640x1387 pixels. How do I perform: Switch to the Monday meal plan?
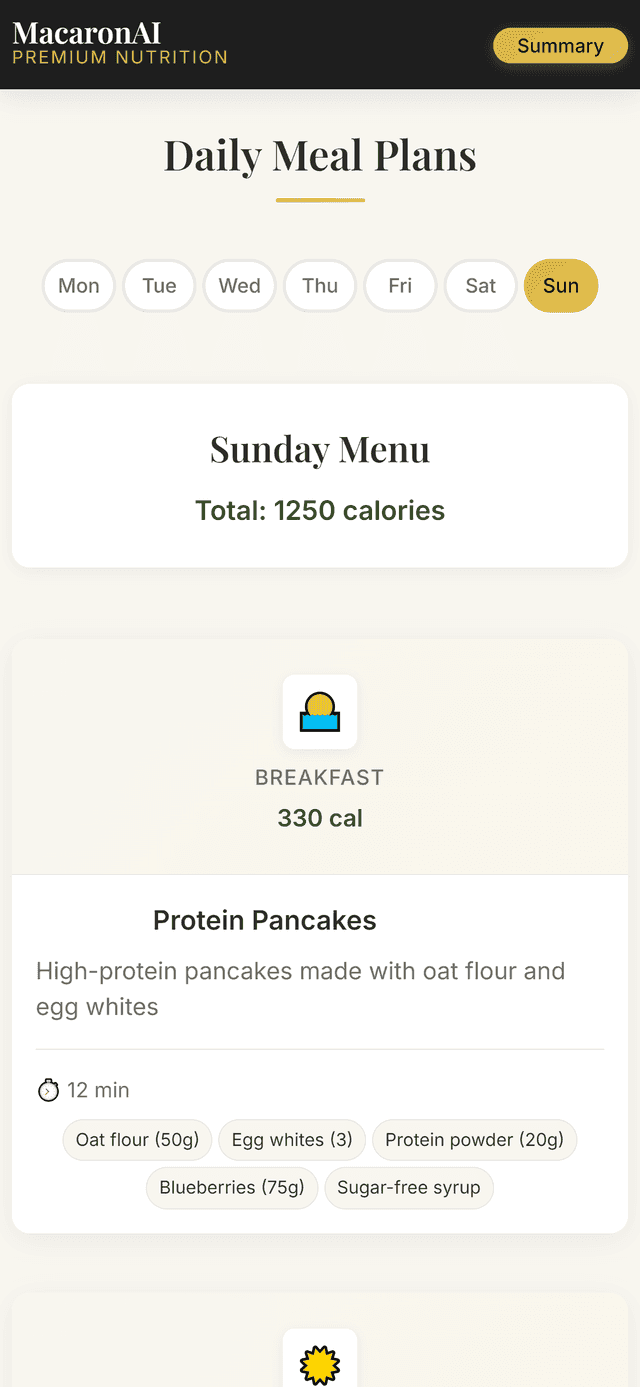click(79, 285)
